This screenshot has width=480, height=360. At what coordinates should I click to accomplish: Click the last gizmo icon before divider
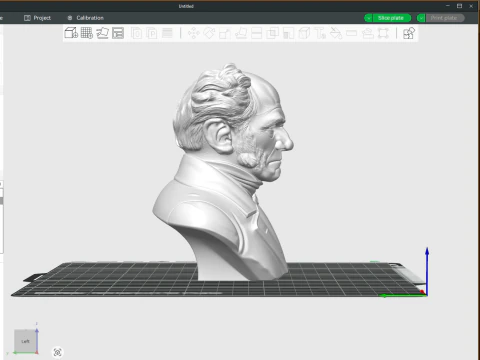(x=383, y=33)
